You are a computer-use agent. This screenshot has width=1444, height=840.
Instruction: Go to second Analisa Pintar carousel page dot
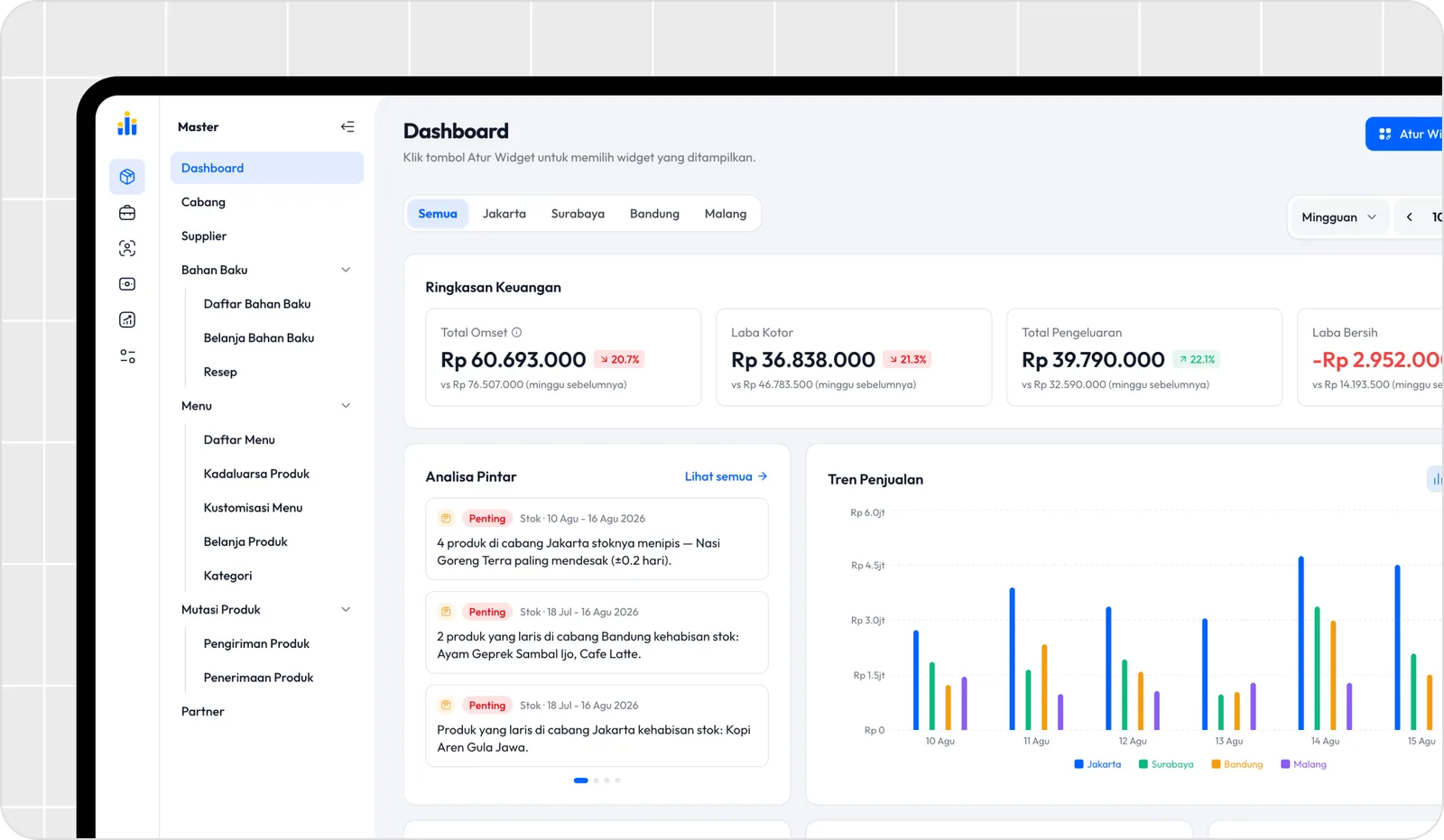[596, 780]
